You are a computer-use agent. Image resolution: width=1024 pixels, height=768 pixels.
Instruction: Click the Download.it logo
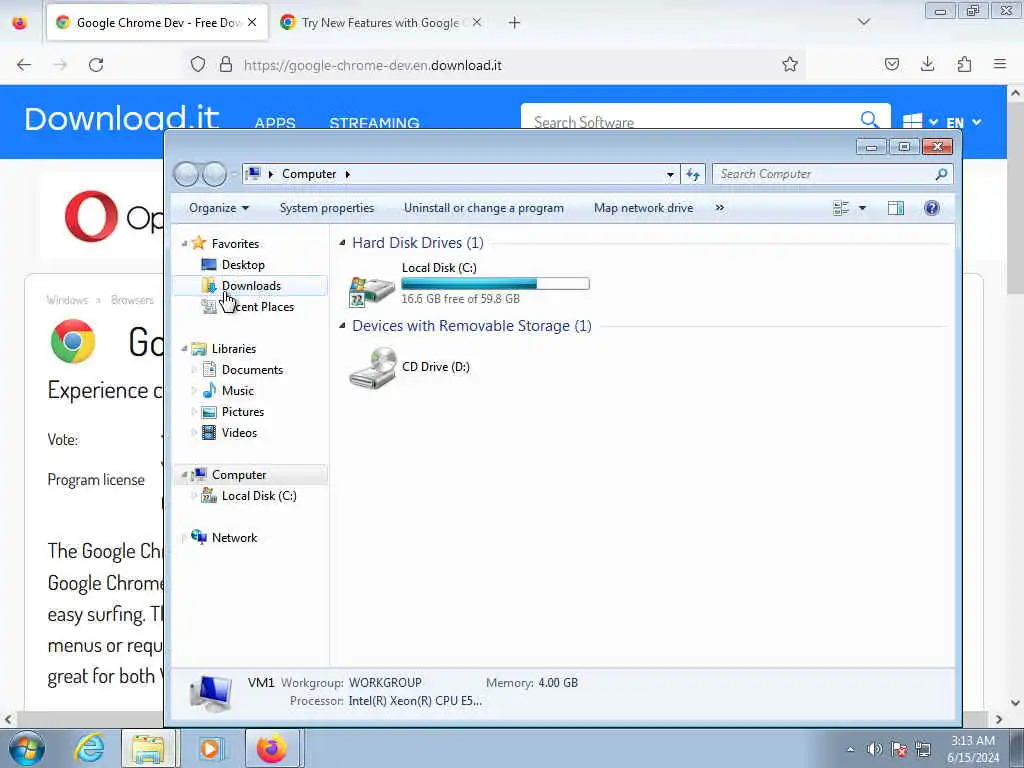click(121, 118)
